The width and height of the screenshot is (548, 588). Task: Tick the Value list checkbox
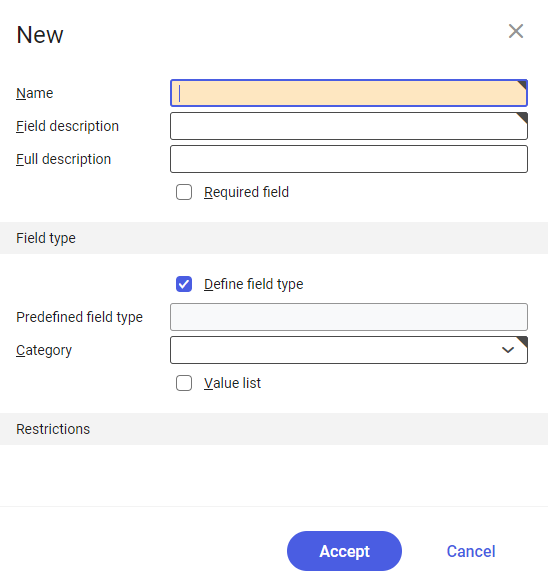pyautogui.click(x=184, y=383)
